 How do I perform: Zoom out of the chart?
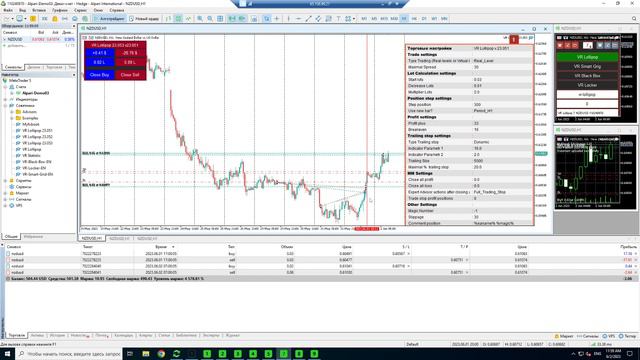(x=210, y=18)
